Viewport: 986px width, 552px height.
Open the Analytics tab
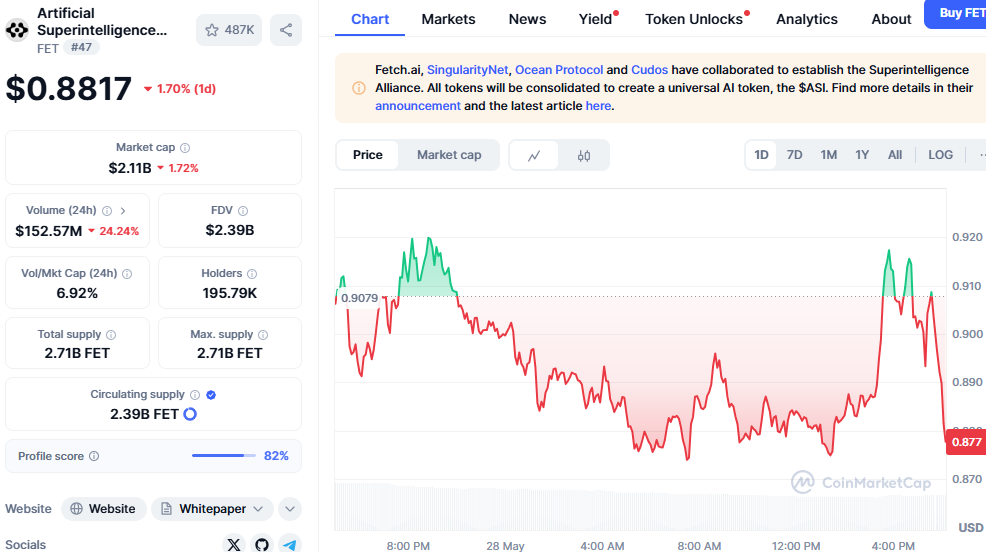point(807,19)
